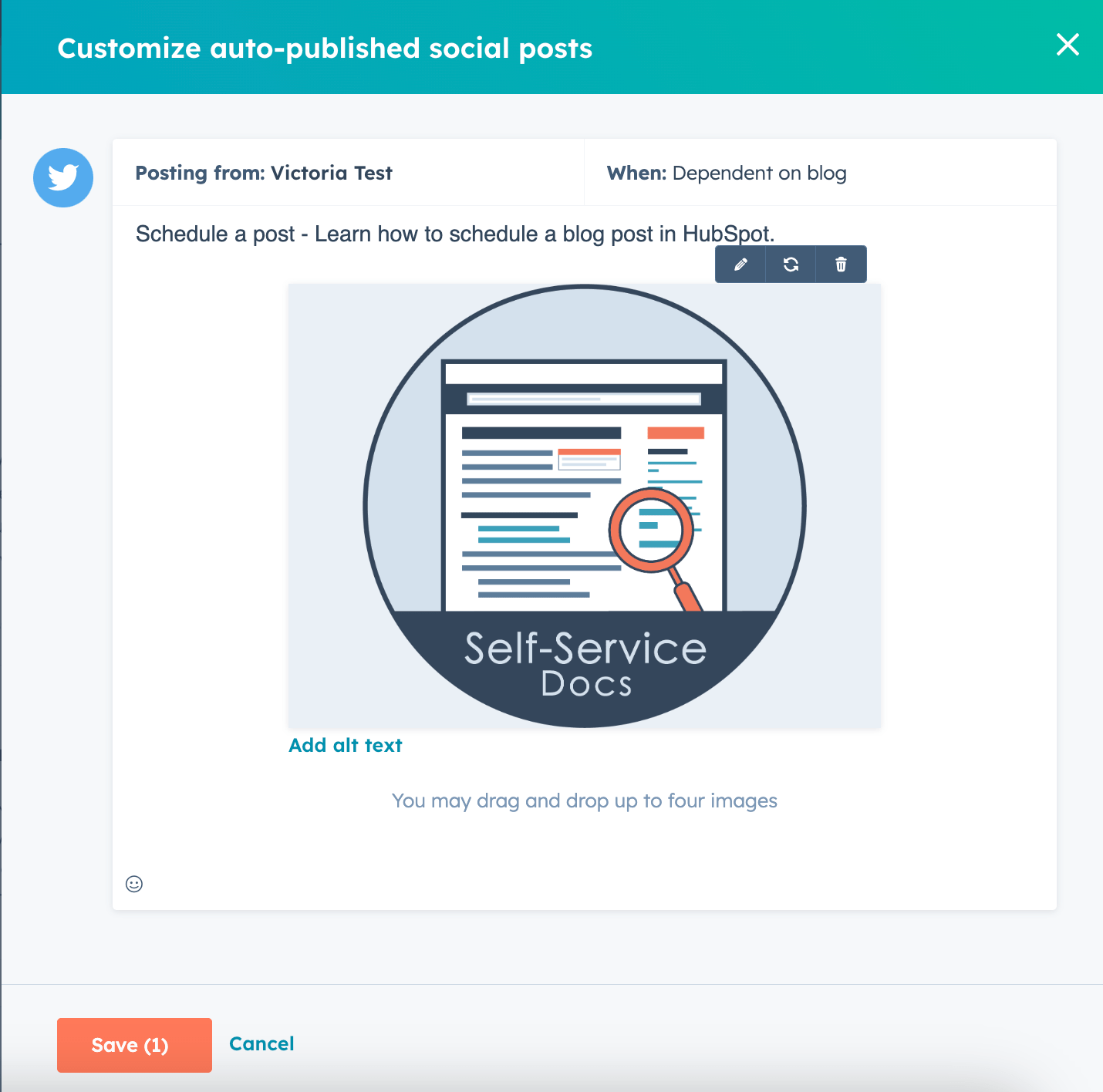Cancel the social post customization
Screen dimensions: 1103x1092
click(x=261, y=1043)
